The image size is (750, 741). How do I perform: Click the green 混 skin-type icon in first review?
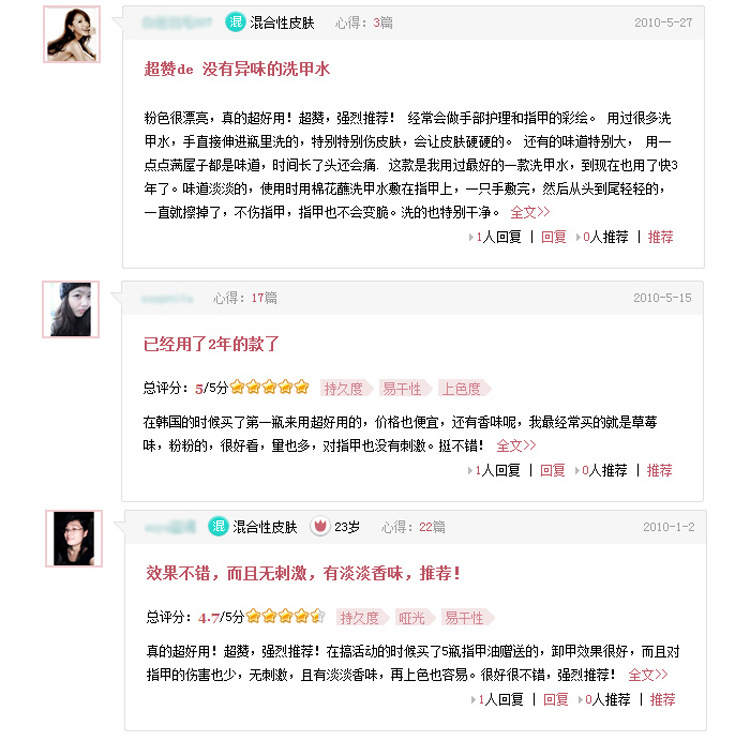click(235, 22)
